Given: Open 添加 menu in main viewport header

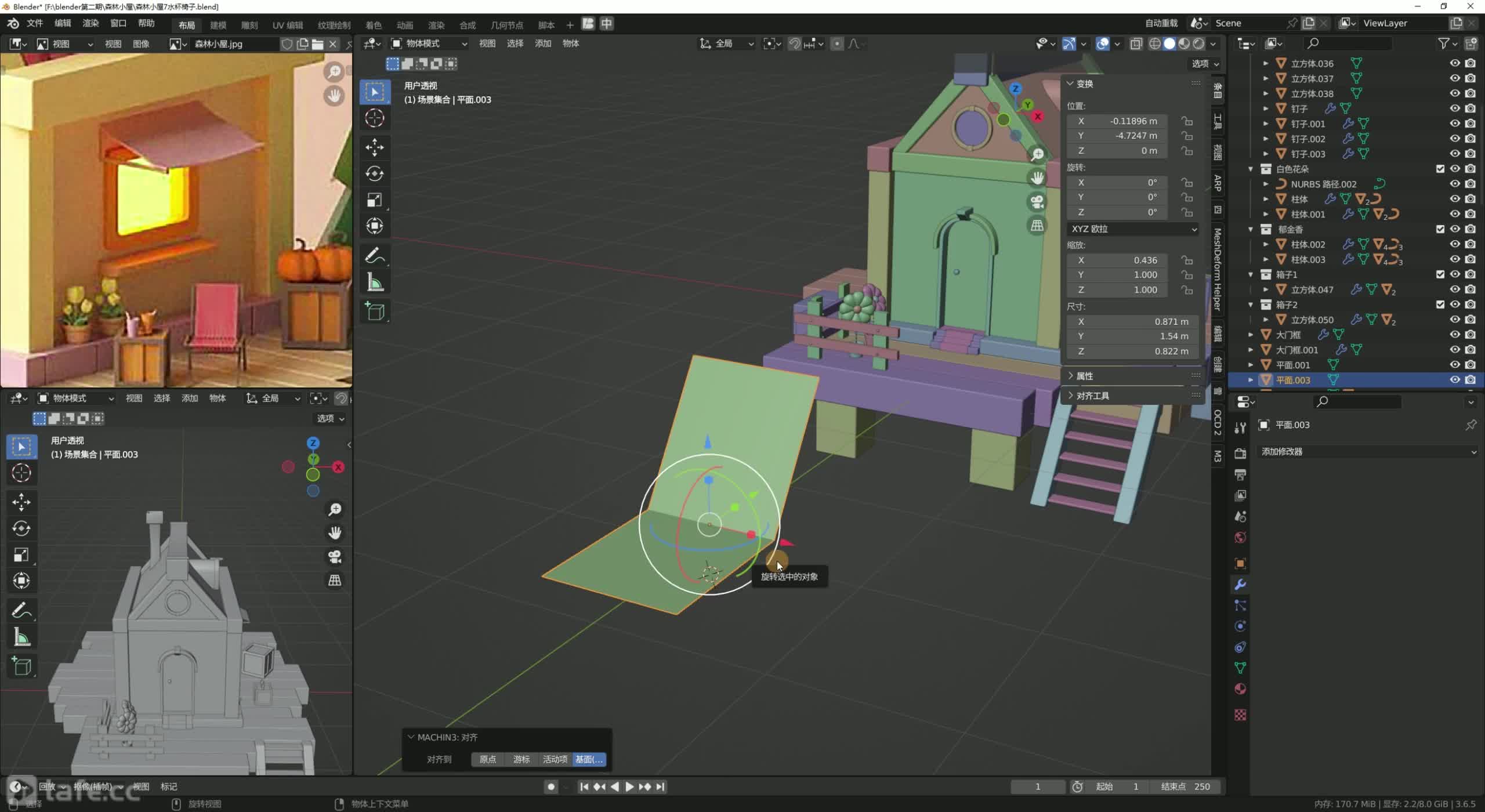Looking at the screenshot, I should (543, 43).
